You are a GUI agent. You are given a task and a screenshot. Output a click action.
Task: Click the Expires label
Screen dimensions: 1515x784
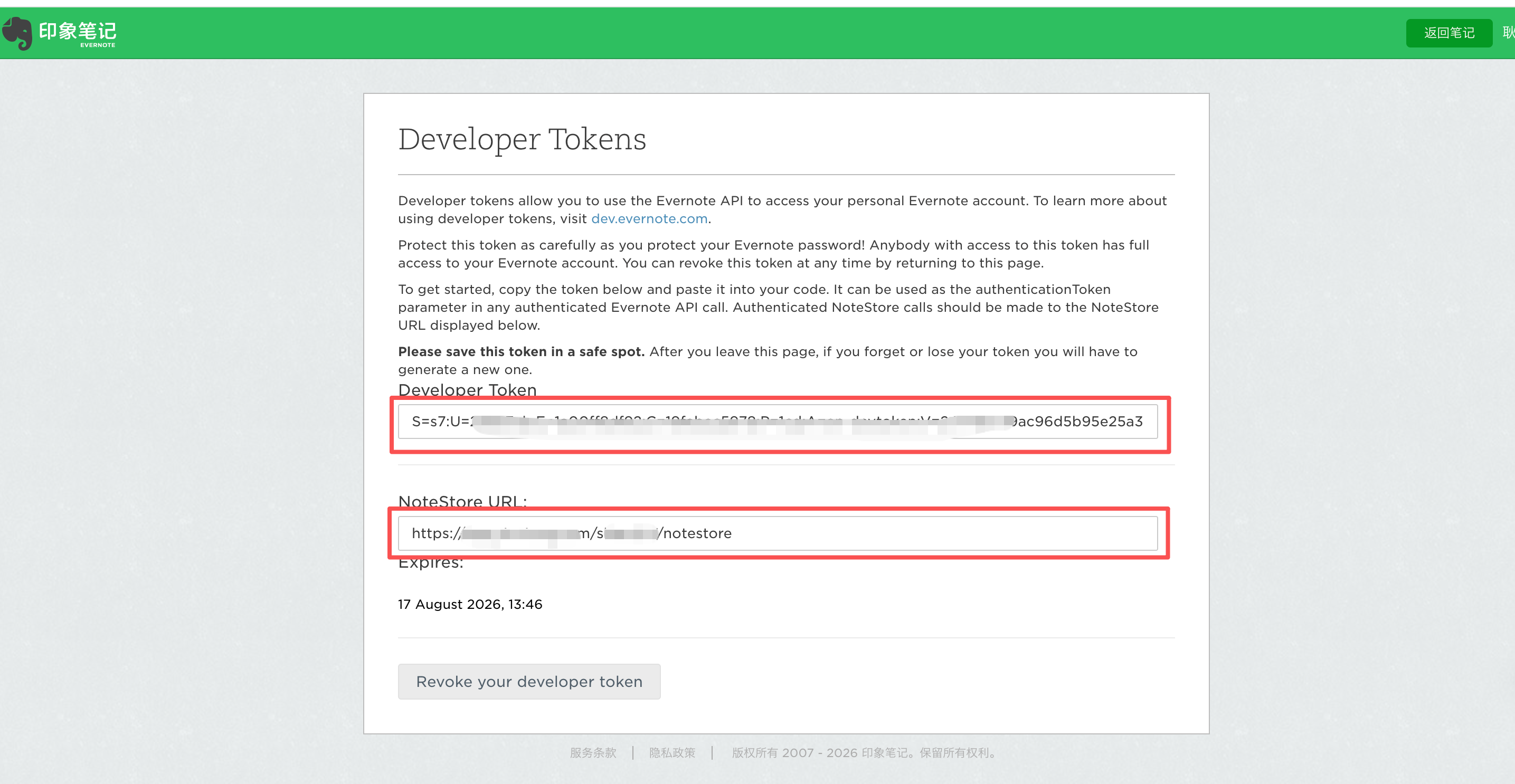pyautogui.click(x=431, y=563)
